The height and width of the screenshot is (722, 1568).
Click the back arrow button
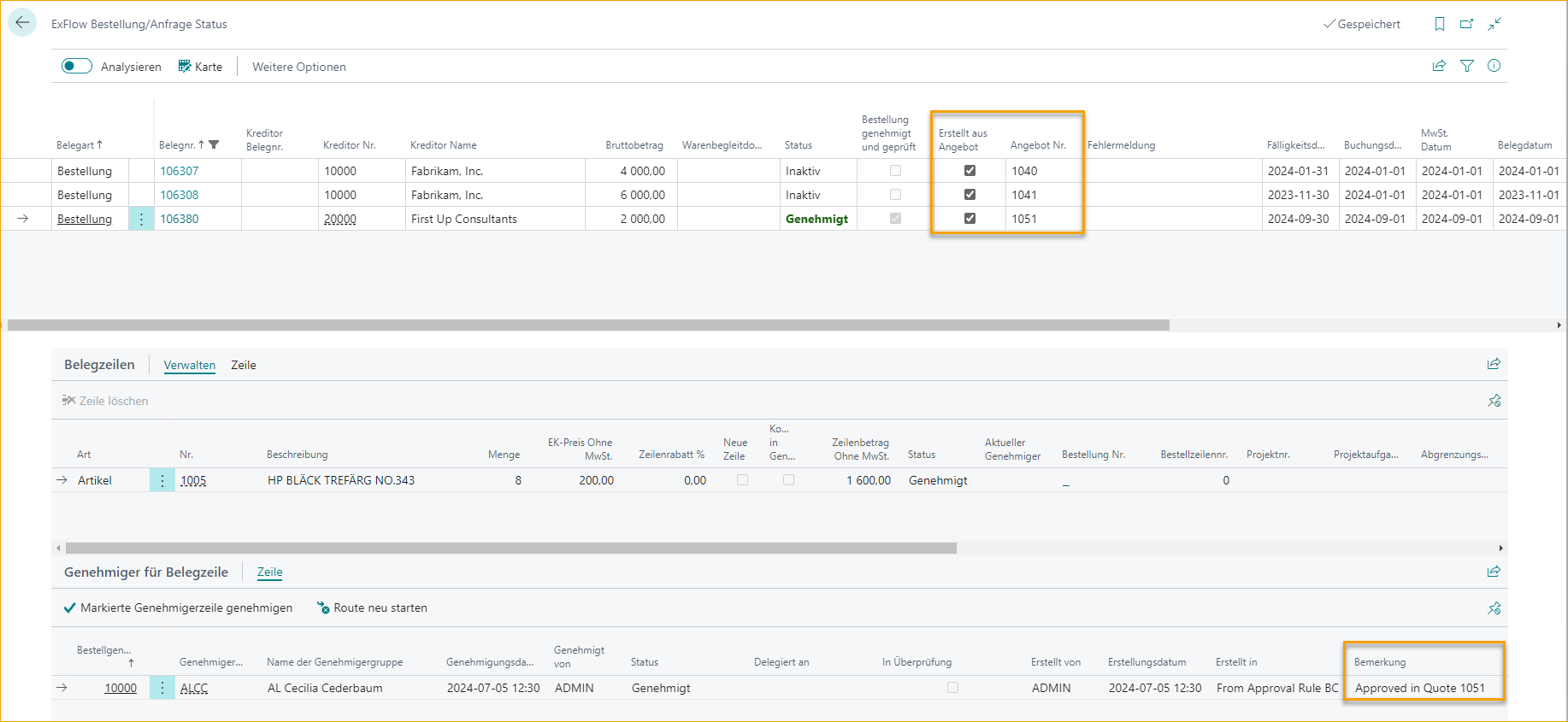click(22, 23)
